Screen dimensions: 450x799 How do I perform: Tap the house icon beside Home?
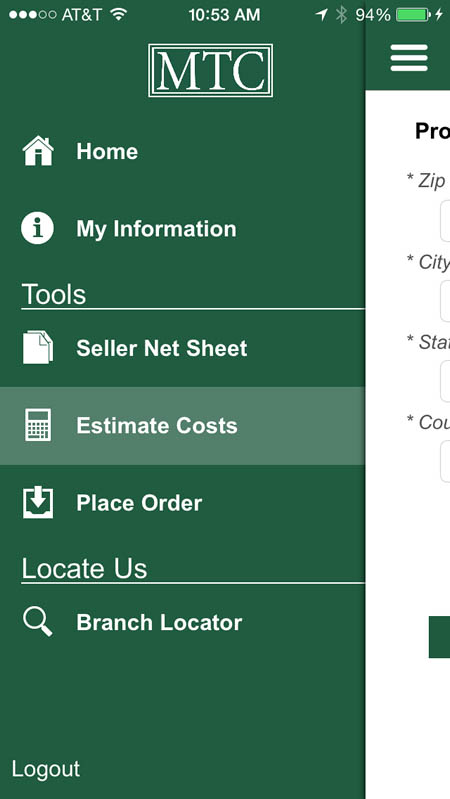click(x=38, y=151)
